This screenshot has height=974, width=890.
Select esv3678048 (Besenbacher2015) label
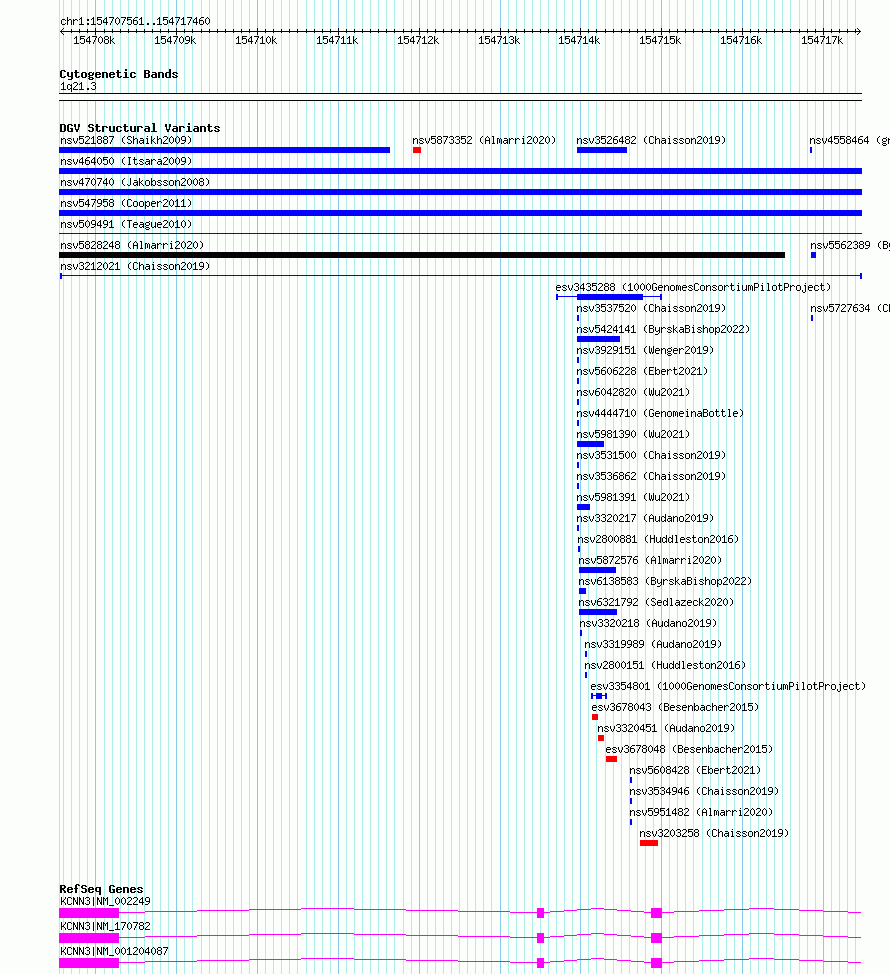tap(689, 750)
